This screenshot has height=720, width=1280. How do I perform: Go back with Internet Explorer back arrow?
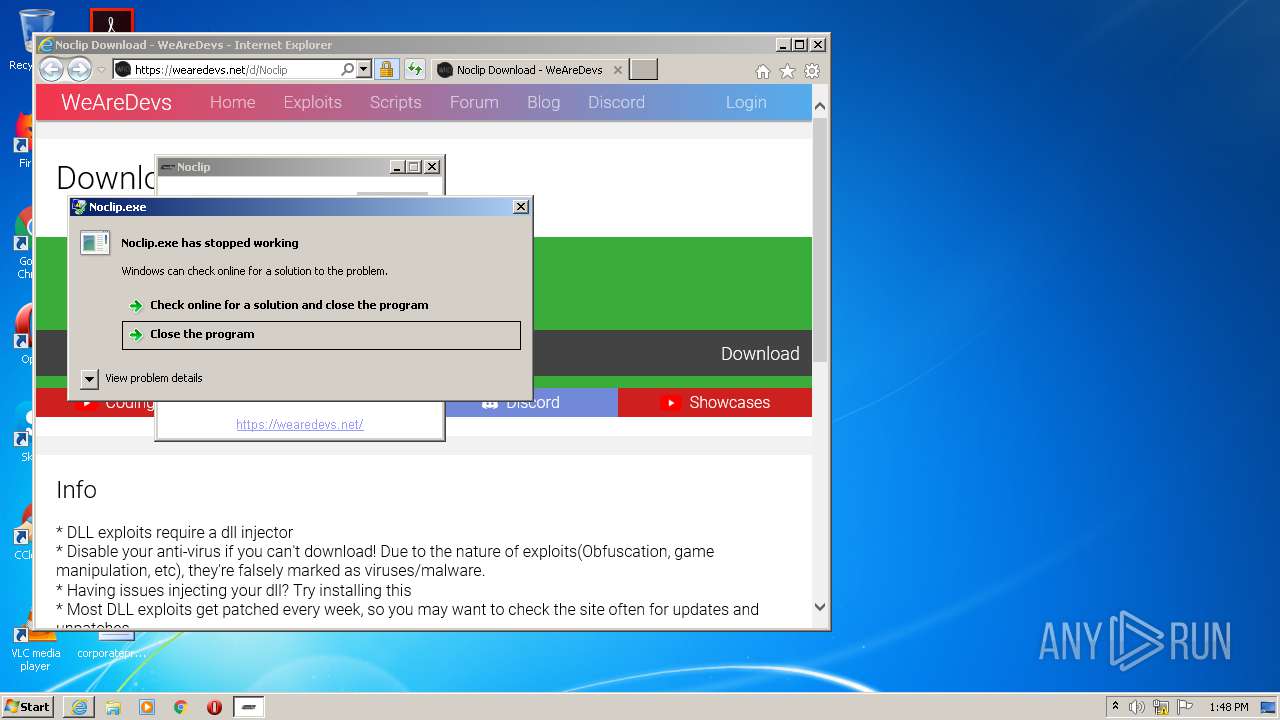51,69
